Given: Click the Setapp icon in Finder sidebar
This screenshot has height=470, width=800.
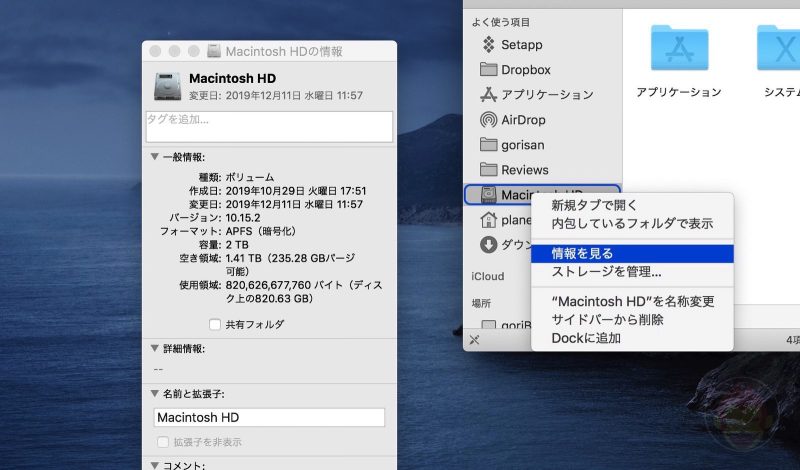Looking at the screenshot, I should [488, 44].
